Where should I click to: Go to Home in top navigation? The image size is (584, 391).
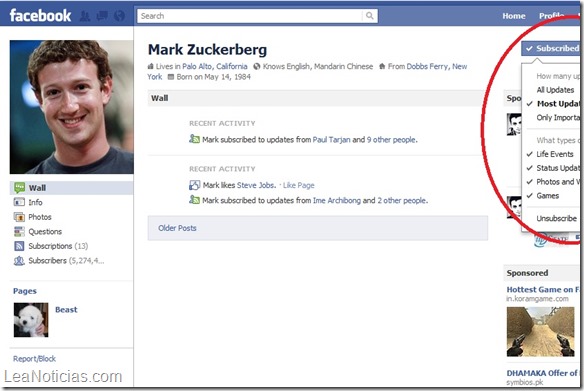(514, 16)
